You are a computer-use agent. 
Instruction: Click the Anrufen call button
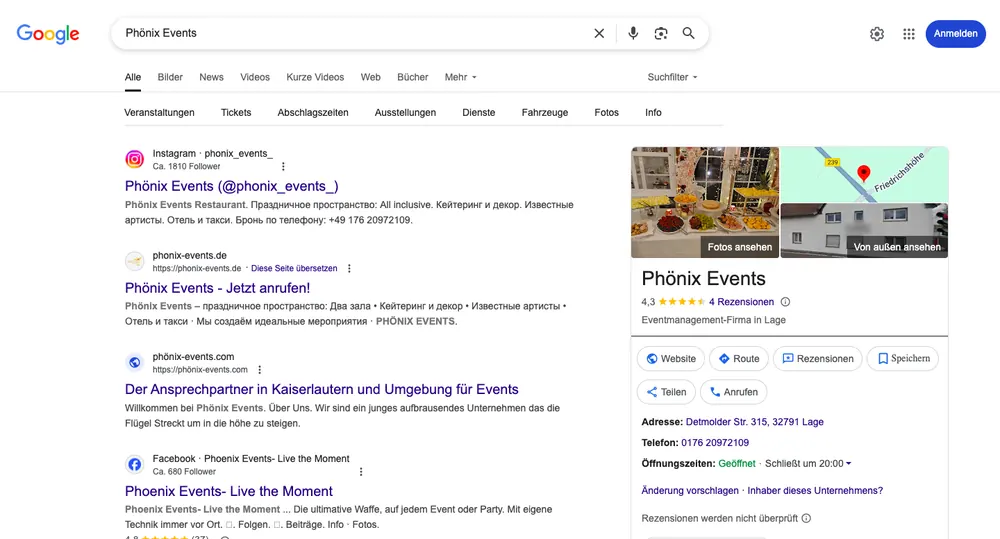733,392
